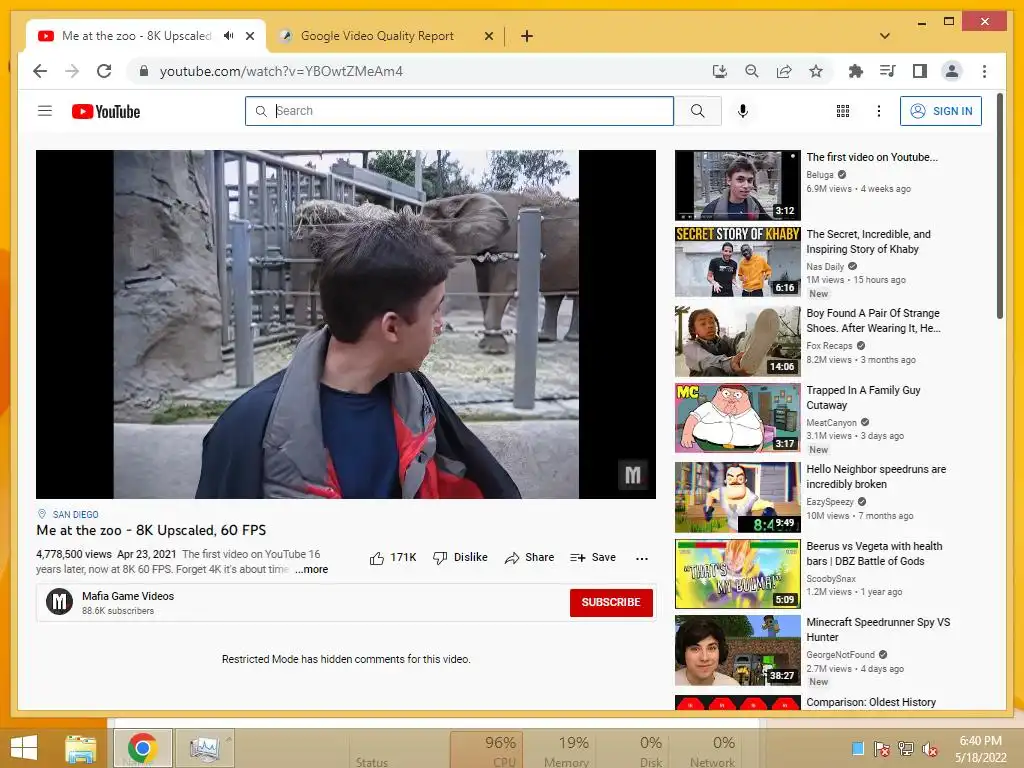Click the Nas Daily channel name

coord(825,266)
